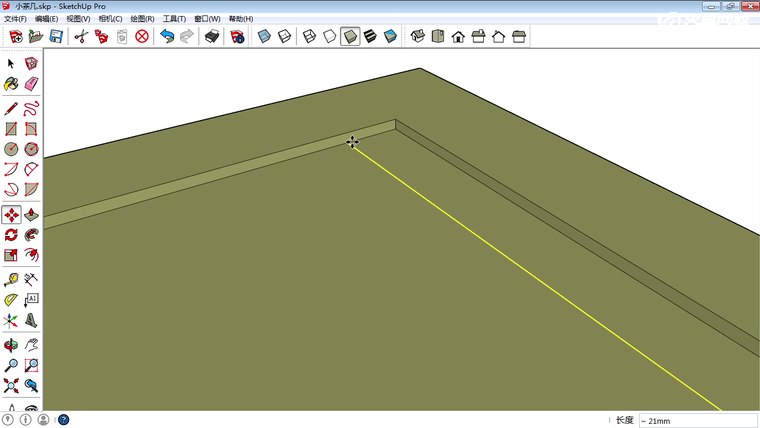Select the Rotate tool

(11, 235)
